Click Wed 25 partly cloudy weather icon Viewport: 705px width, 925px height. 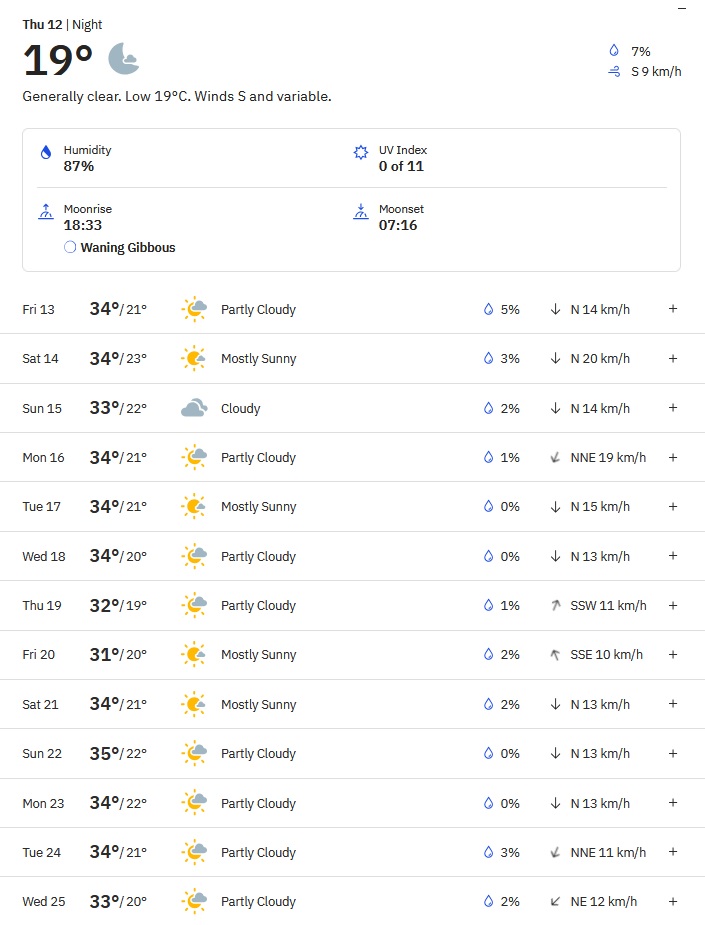pyautogui.click(x=194, y=901)
